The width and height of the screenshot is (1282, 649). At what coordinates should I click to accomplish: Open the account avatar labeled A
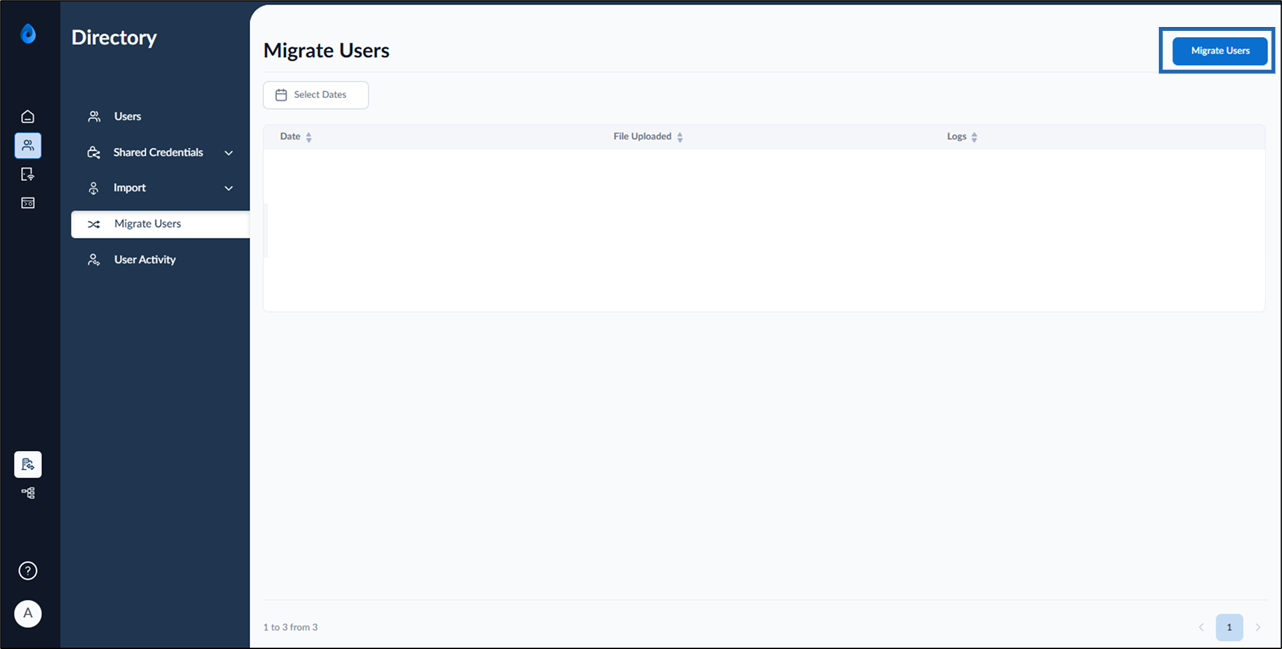click(28, 613)
